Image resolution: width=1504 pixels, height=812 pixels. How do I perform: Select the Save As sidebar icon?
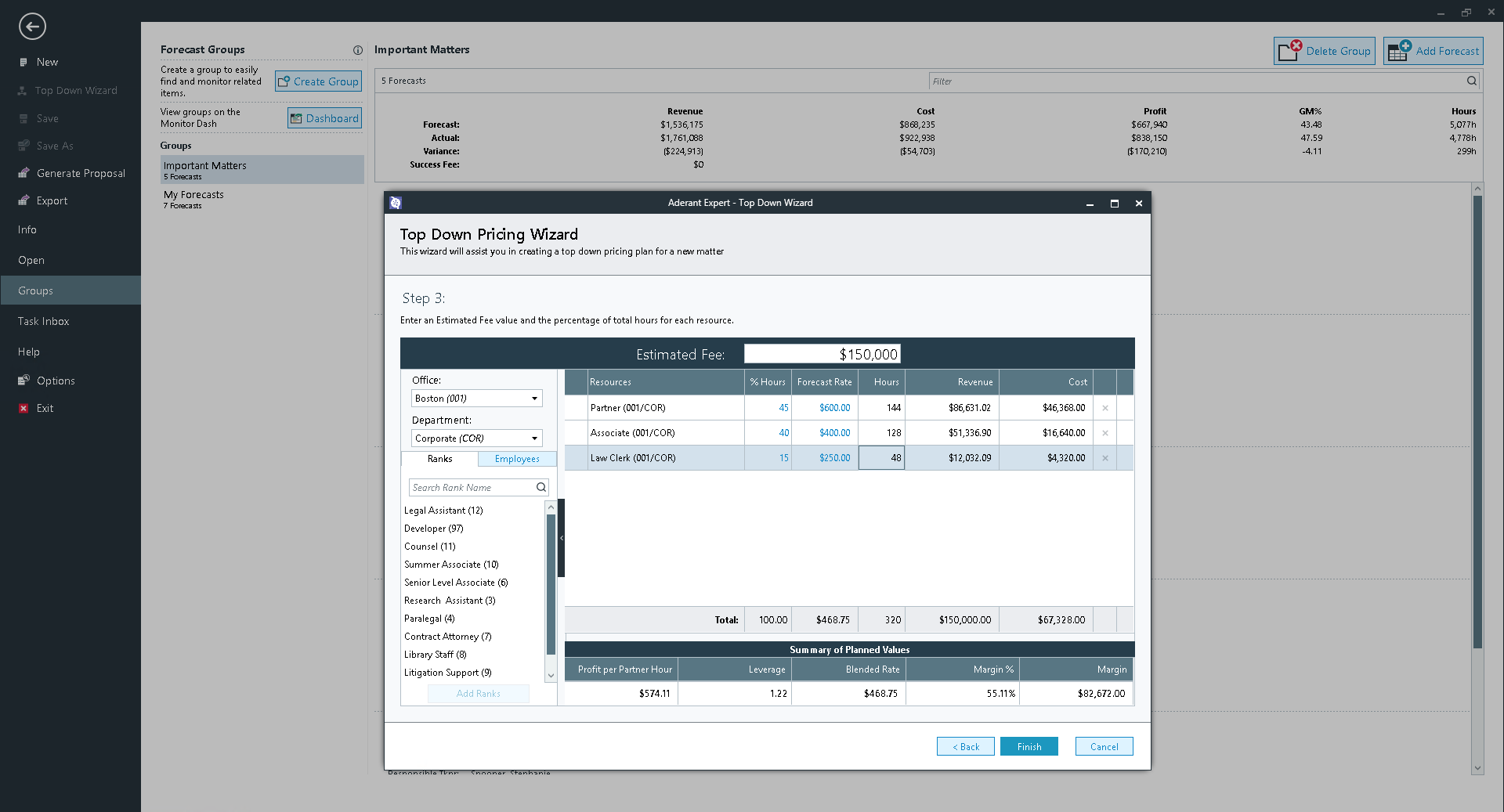(x=23, y=146)
